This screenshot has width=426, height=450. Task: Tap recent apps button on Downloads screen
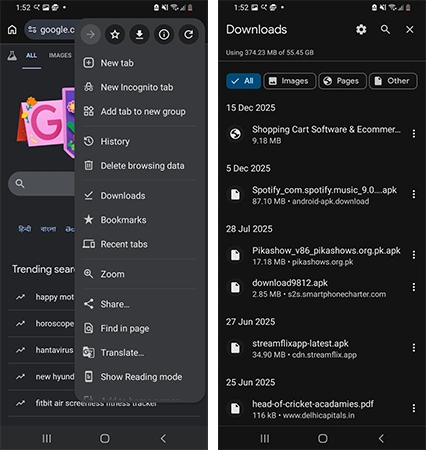click(265, 438)
